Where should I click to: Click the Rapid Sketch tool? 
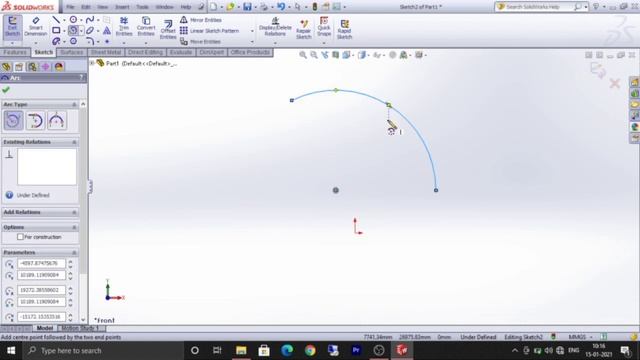[x=344, y=29]
